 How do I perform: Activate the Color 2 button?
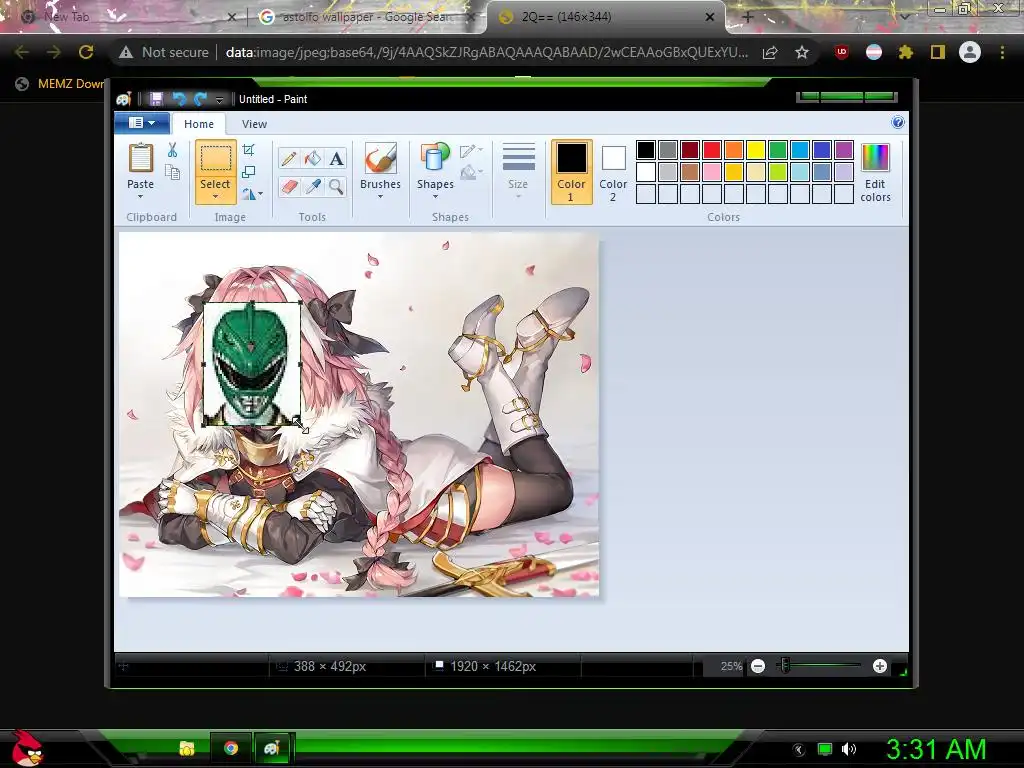click(x=613, y=172)
